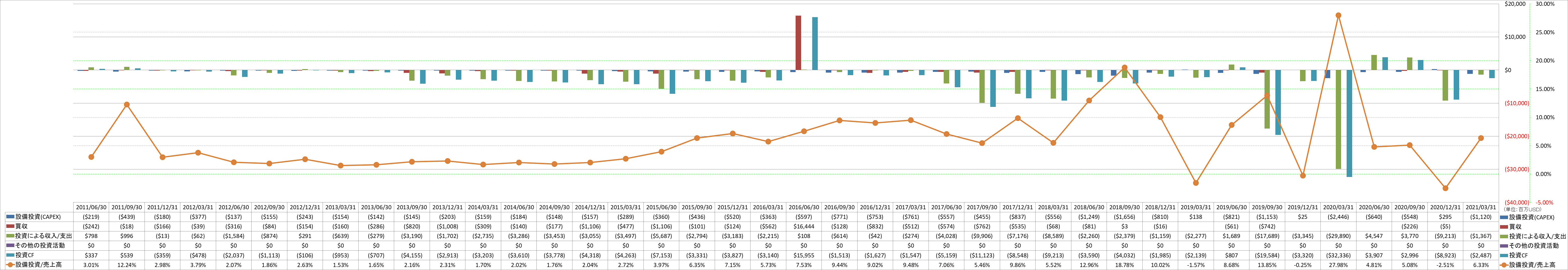Click the 15.00% secondary axis label
Viewport: 1568px width, 270px height.
pos(1545,89)
